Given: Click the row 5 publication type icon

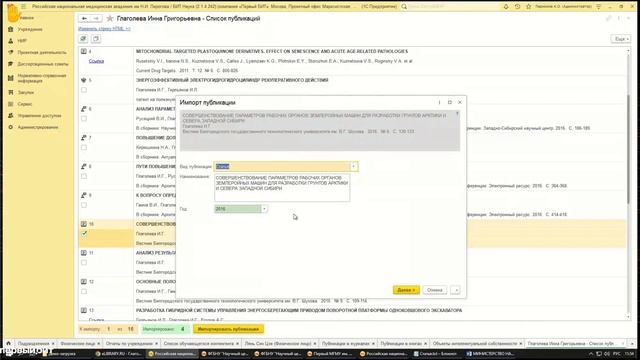Looking at the screenshot, I should (x=84, y=80).
